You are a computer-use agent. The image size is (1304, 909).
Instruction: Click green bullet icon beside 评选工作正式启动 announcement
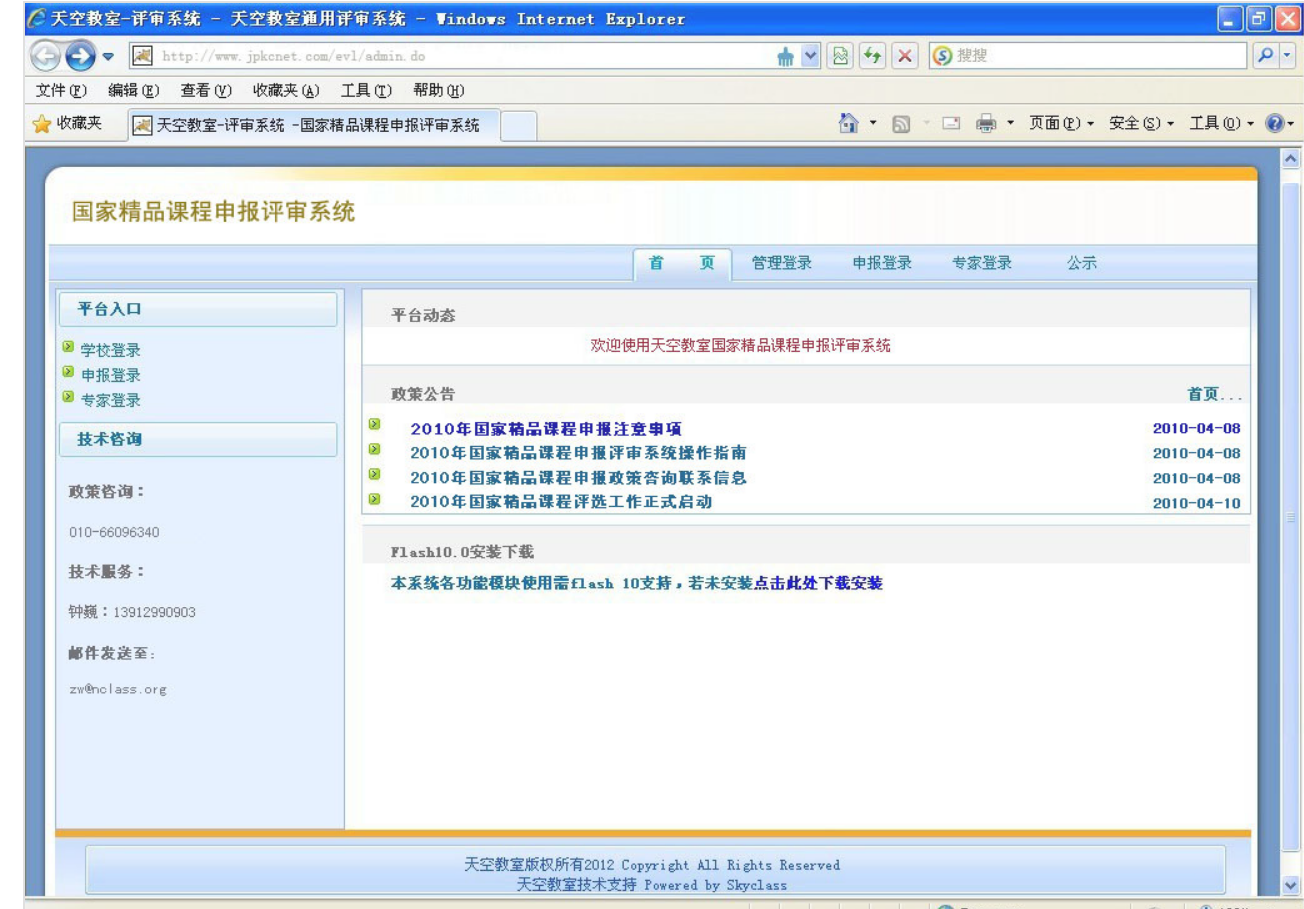click(375, 498)
